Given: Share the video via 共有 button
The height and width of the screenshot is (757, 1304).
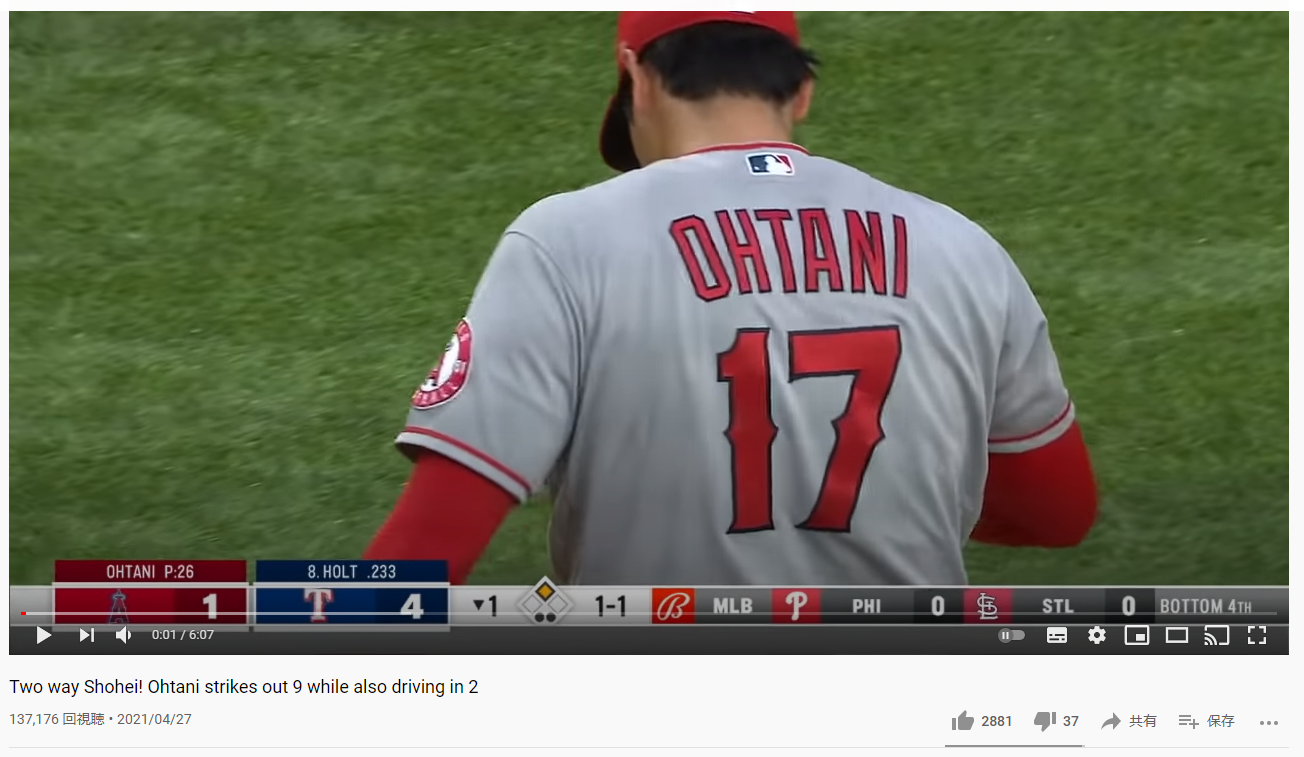Looking at the screenshot, I should pyautogui.click(x=1129, y=721).
